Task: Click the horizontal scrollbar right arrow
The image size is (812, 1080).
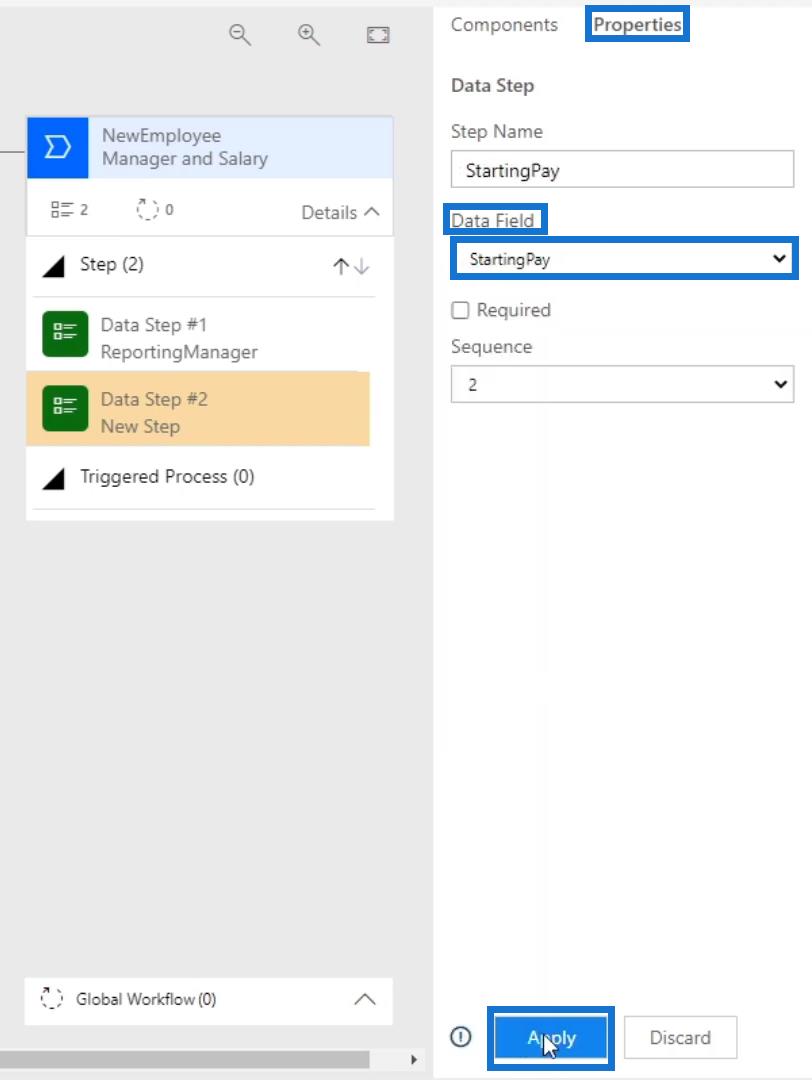Action: point(413,1059)
